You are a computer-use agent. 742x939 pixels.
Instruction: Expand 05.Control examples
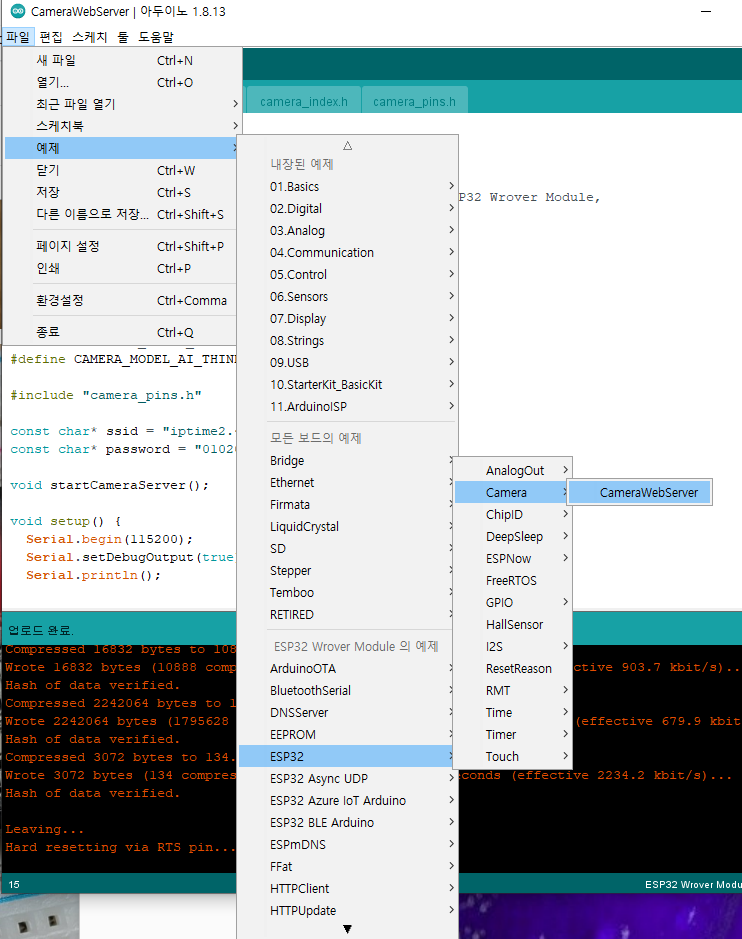pos(347,274)
